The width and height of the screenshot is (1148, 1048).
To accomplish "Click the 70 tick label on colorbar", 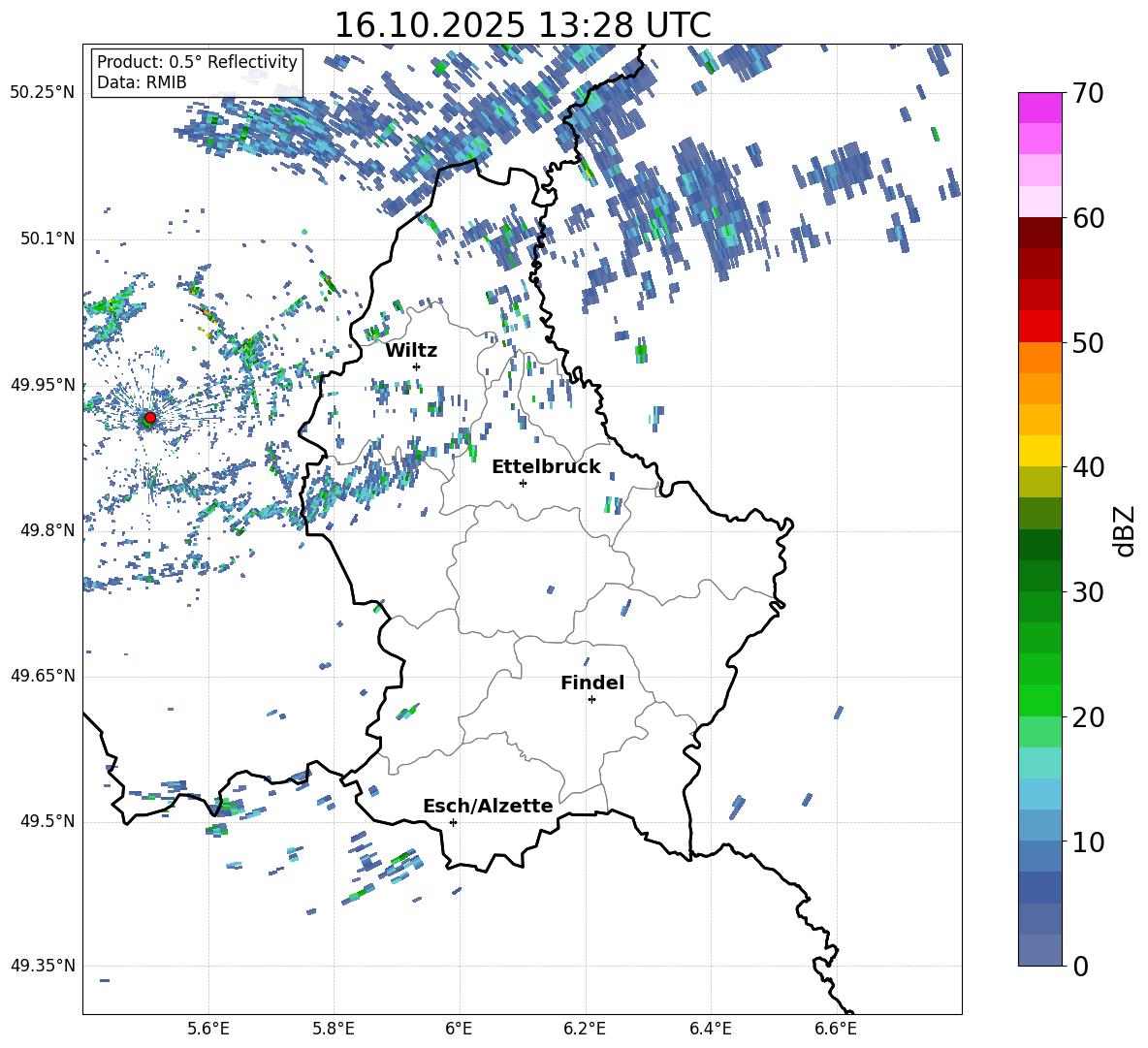I will point(1088,94).
